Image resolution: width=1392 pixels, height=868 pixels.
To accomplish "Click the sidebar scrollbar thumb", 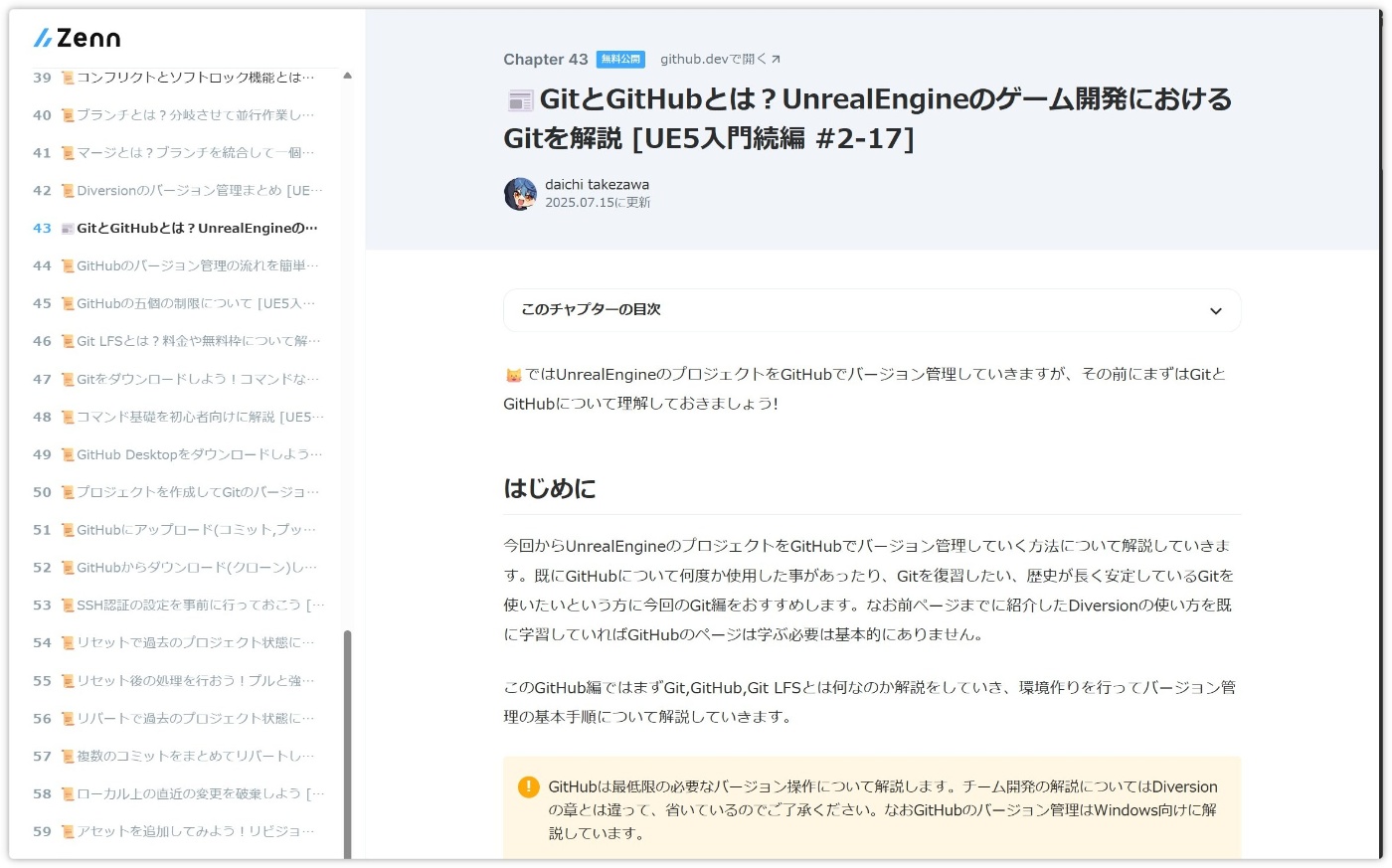I will coord(347,744).
